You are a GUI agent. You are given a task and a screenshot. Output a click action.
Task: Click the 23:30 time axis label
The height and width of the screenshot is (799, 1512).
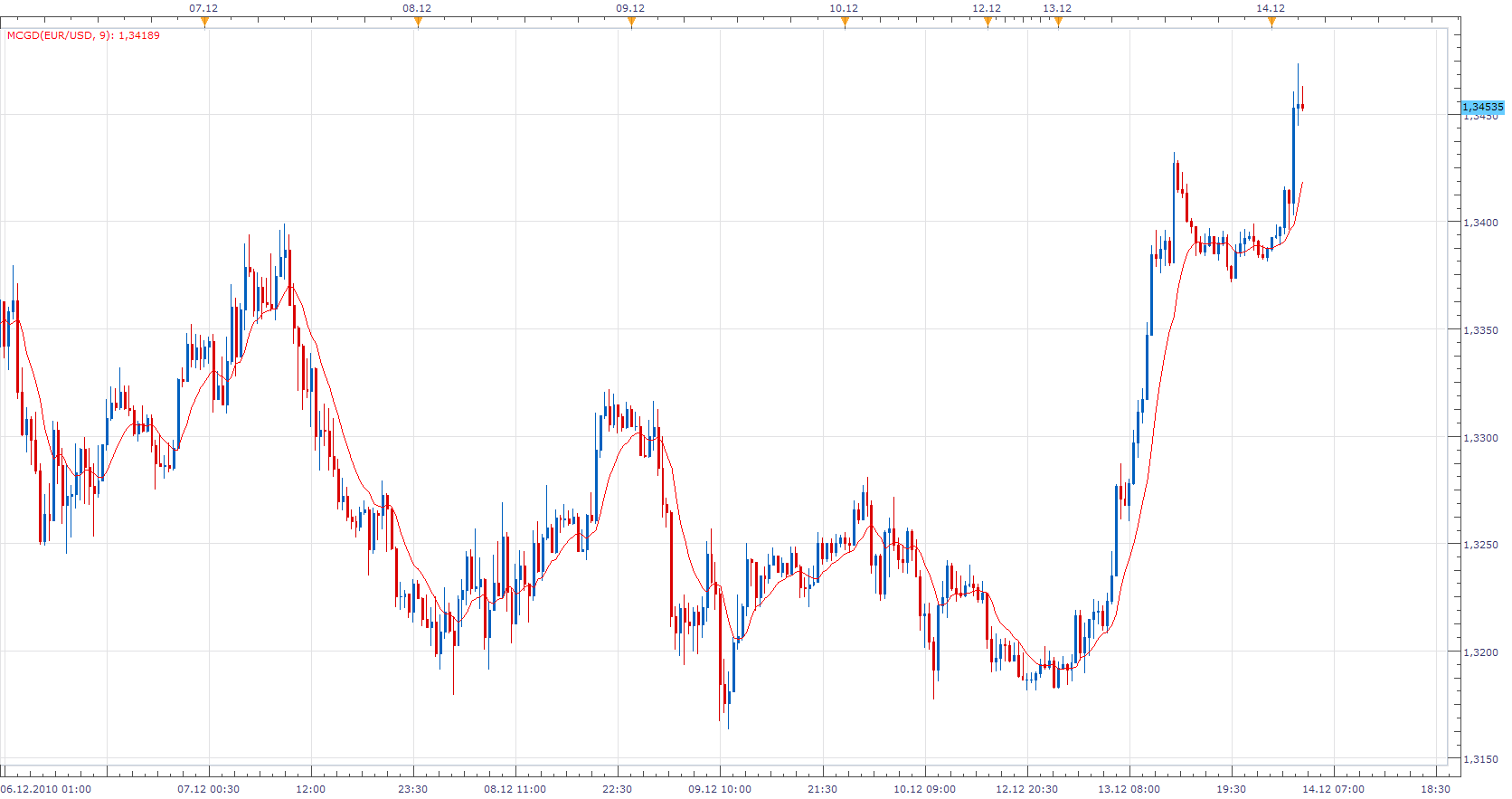click(x=413, y=789)
